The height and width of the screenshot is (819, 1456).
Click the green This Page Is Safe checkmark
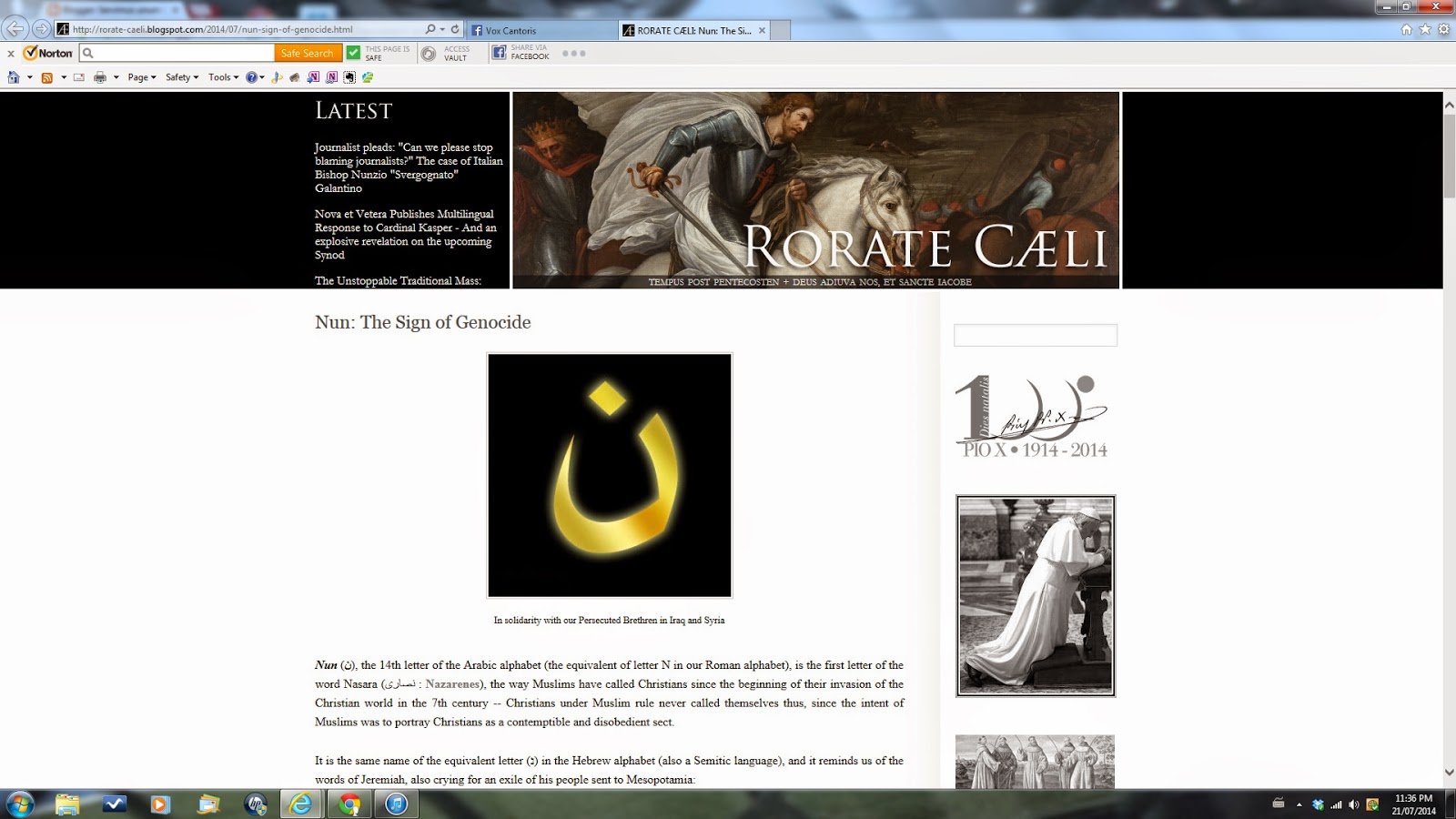[353, 53]
